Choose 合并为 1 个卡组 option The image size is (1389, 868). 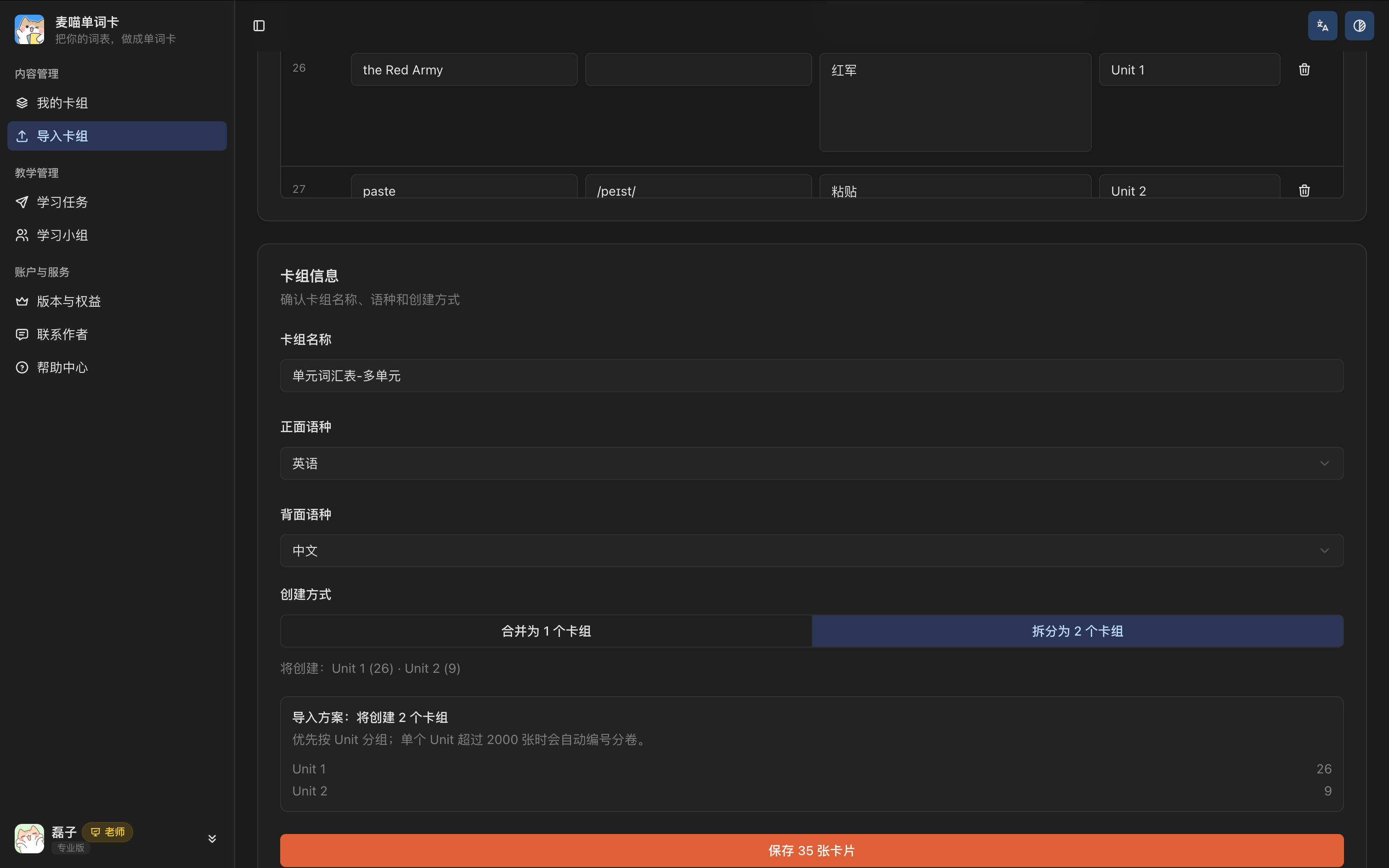tap(546, 631)
